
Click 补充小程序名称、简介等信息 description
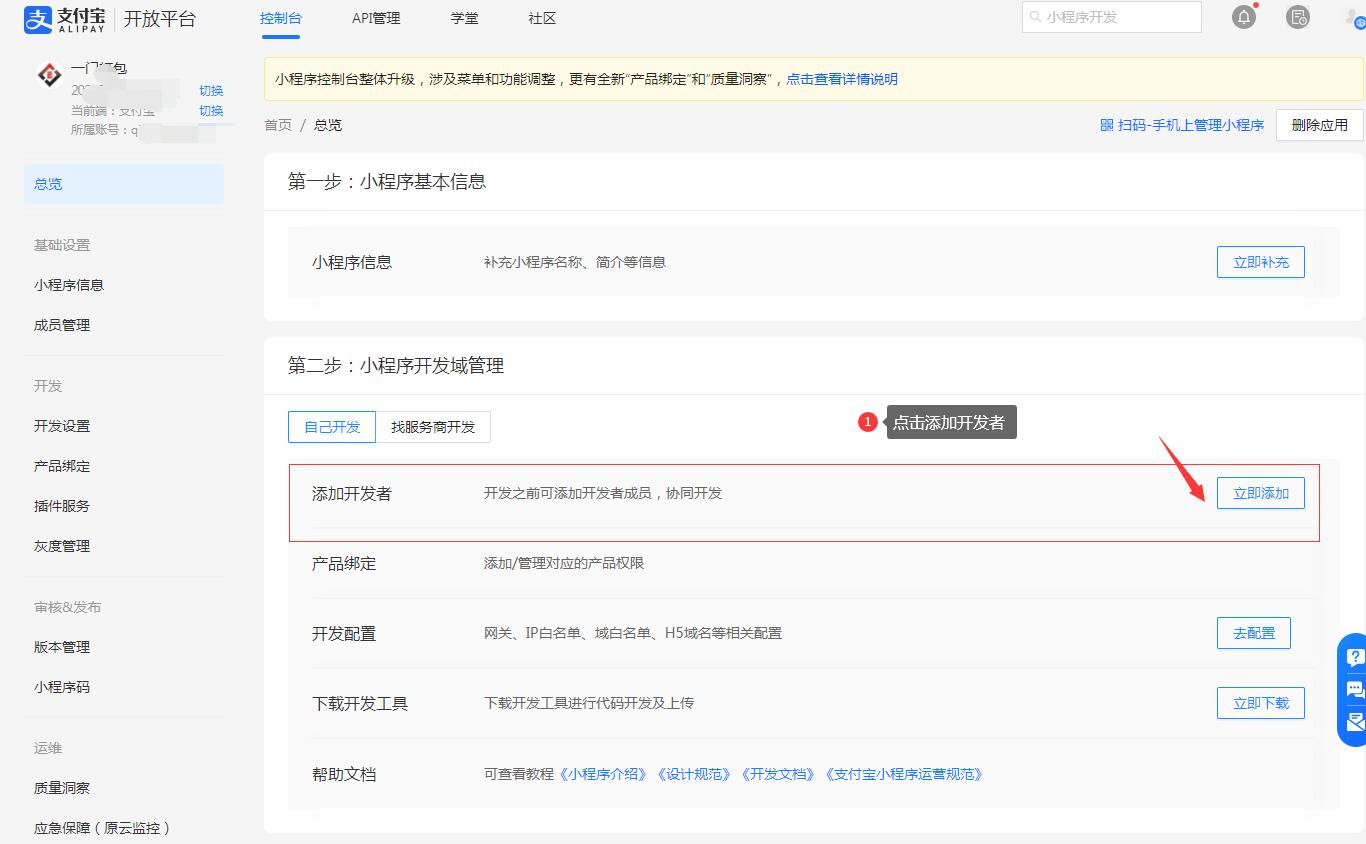575,262
